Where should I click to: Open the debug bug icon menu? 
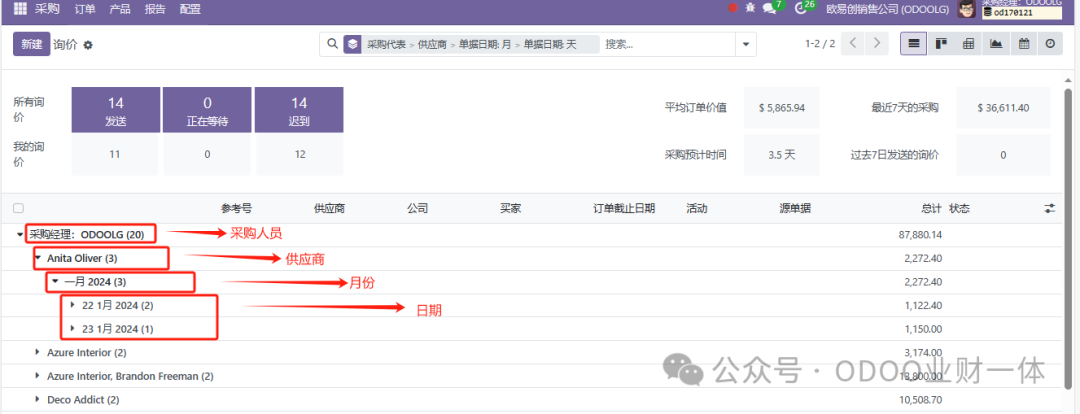pyautogui.click(x=750, y=8)
